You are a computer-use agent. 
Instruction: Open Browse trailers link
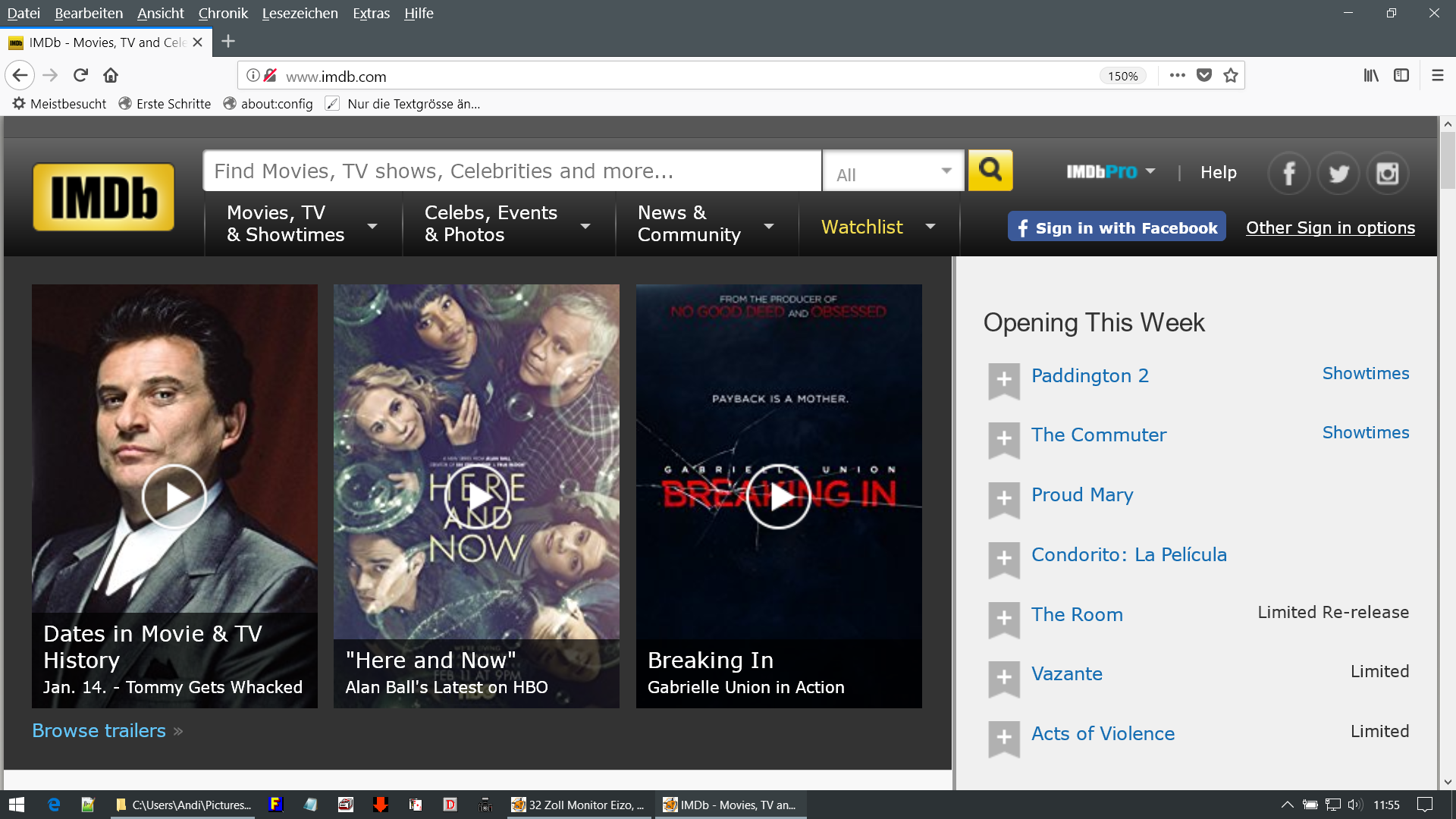click(99, 730)
